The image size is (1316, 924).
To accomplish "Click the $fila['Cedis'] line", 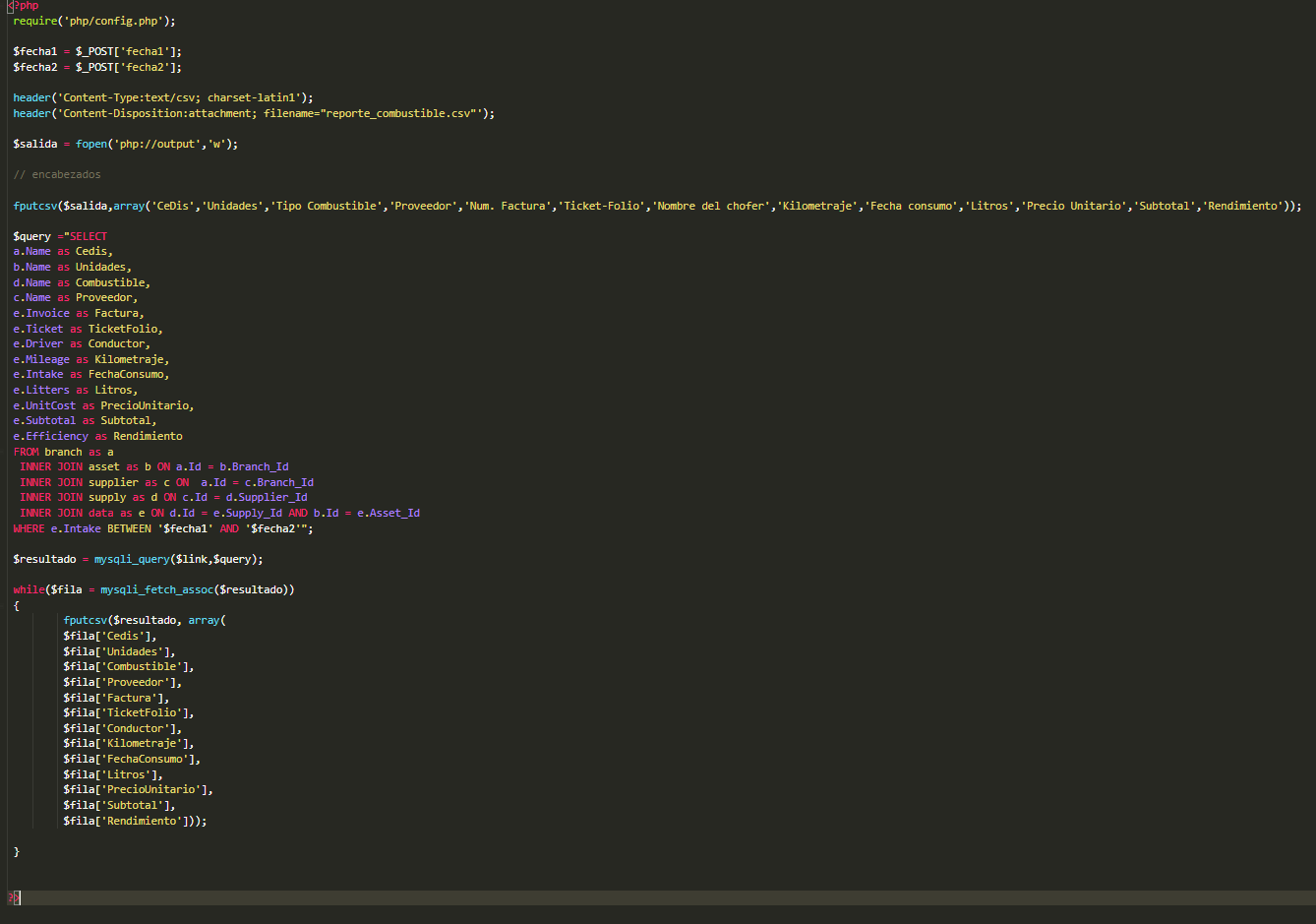I will coord(110,636).
